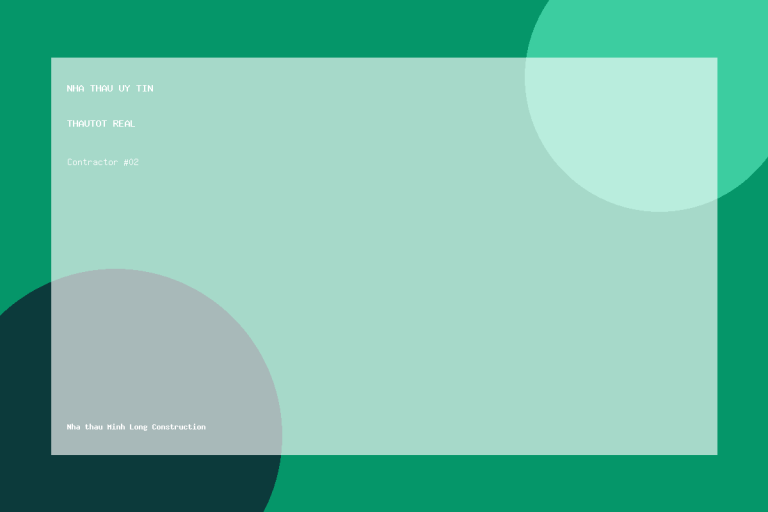Image resolution: width=768 pixels, height=512 pixels.
Task: Click the 'NHA THAU UY TIN' heading
Action: pos(110,88)
